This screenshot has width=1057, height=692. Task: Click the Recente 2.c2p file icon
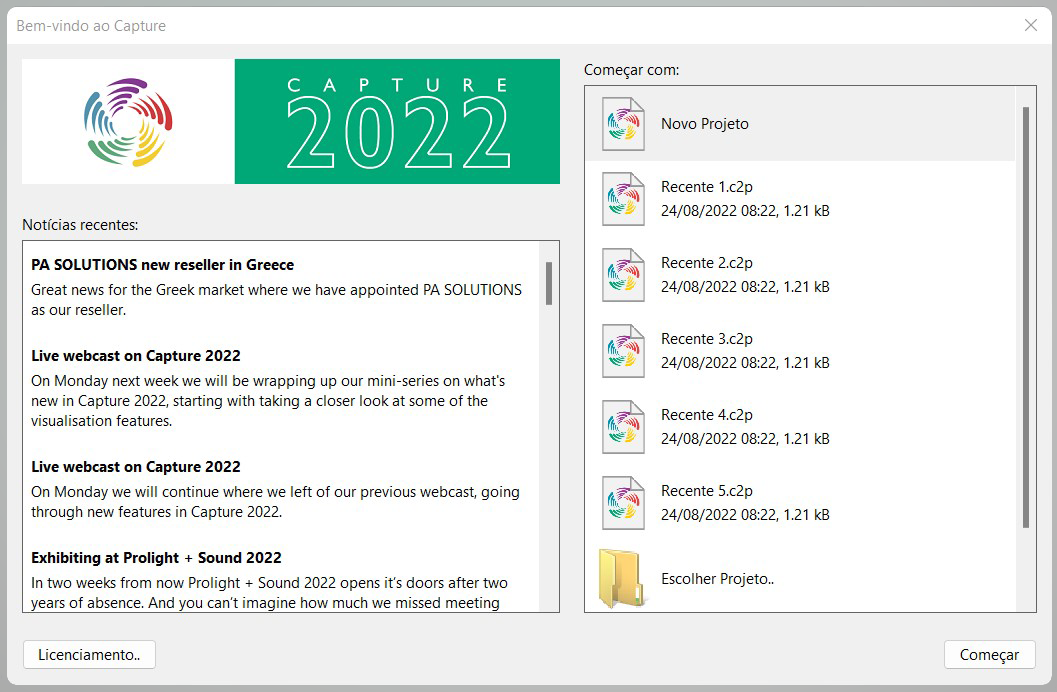click(x=623, y=275)
